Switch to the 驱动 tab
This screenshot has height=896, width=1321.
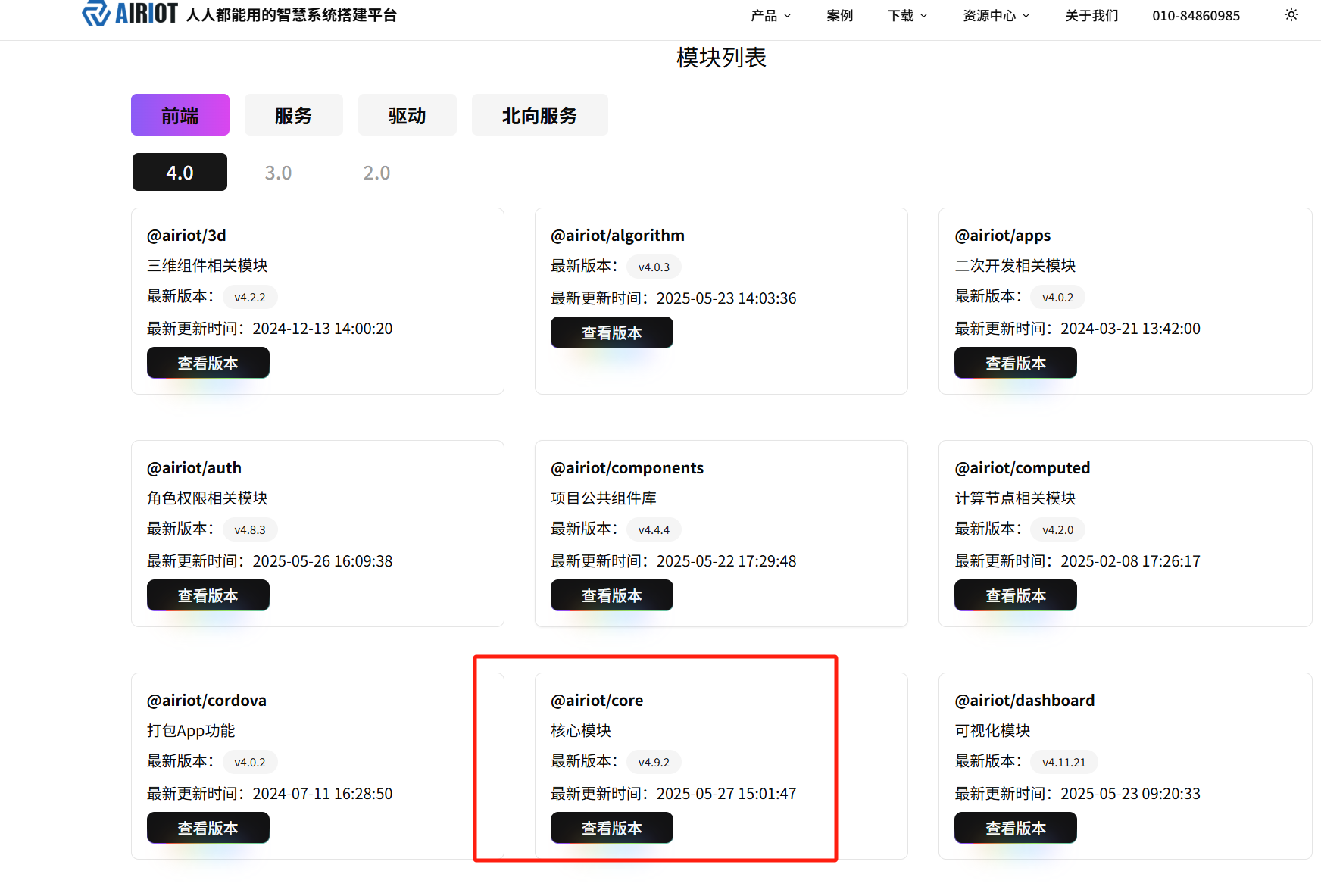[408, 115]
